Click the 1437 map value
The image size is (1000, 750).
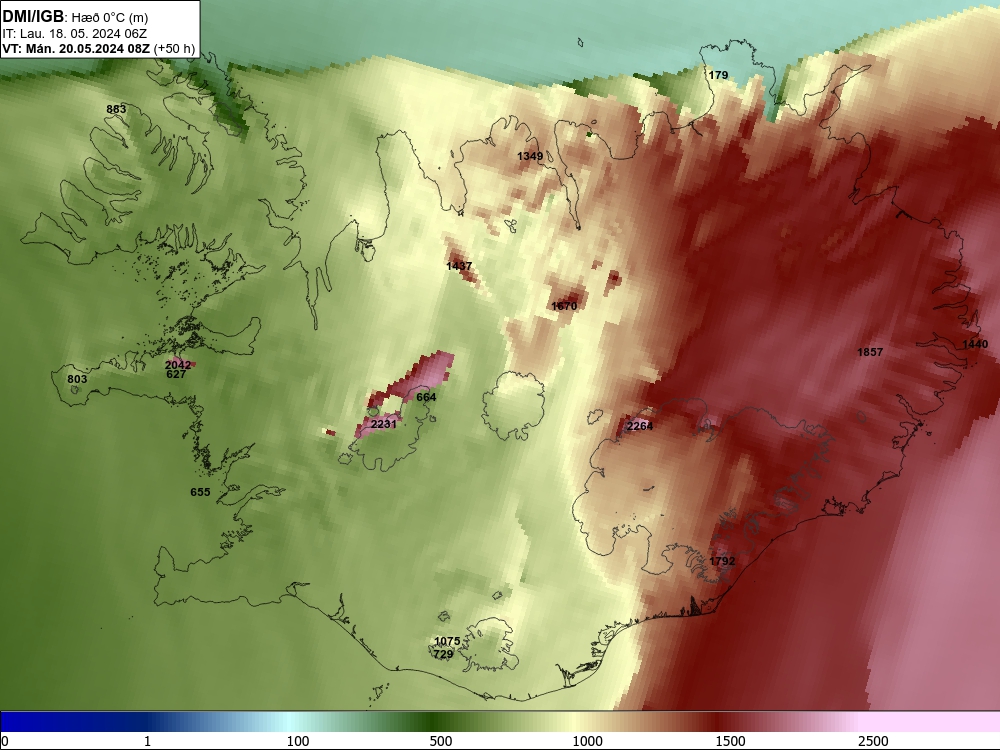459,266
